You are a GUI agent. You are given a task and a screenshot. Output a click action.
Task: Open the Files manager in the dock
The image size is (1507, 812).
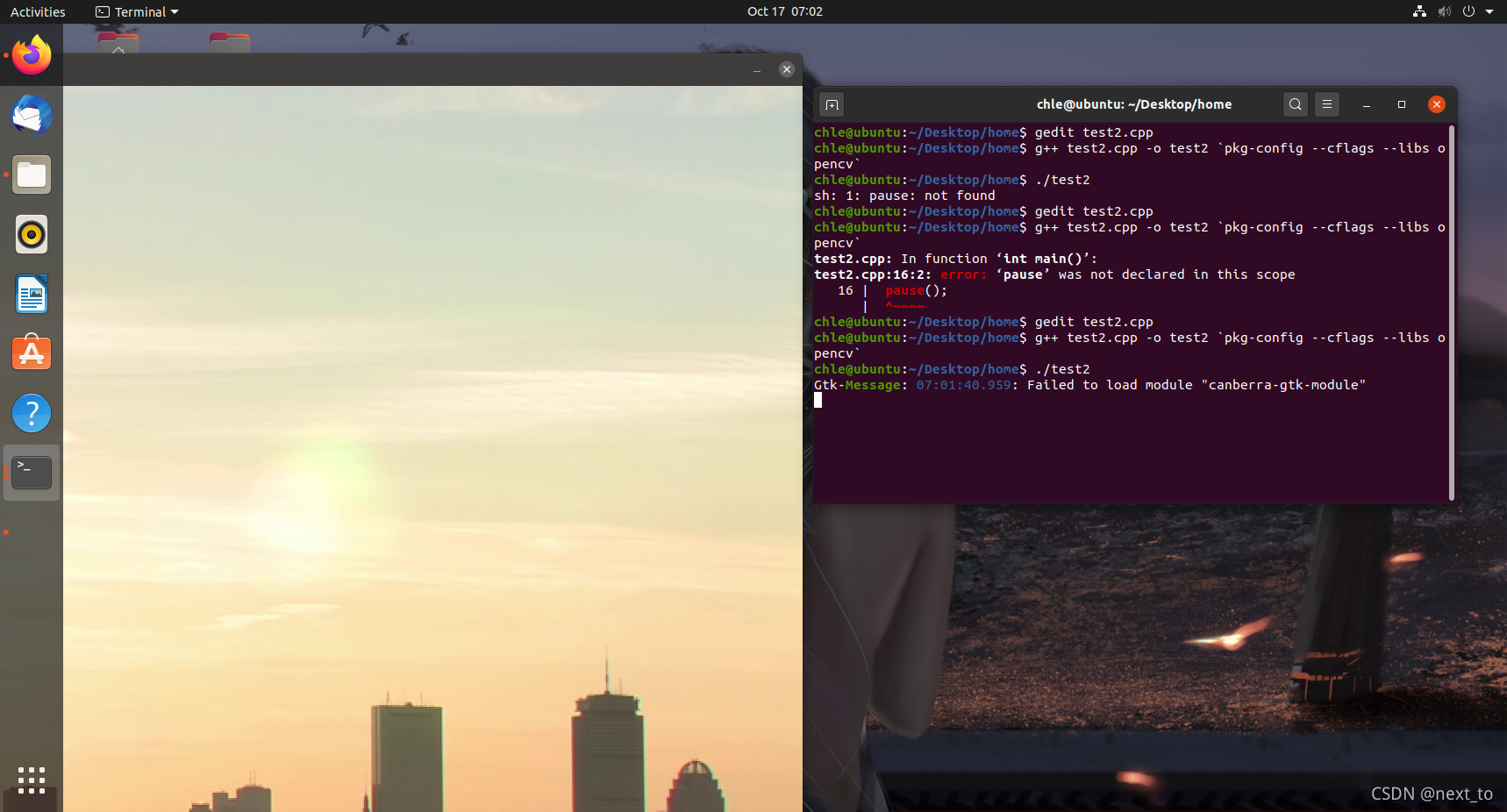32,175
